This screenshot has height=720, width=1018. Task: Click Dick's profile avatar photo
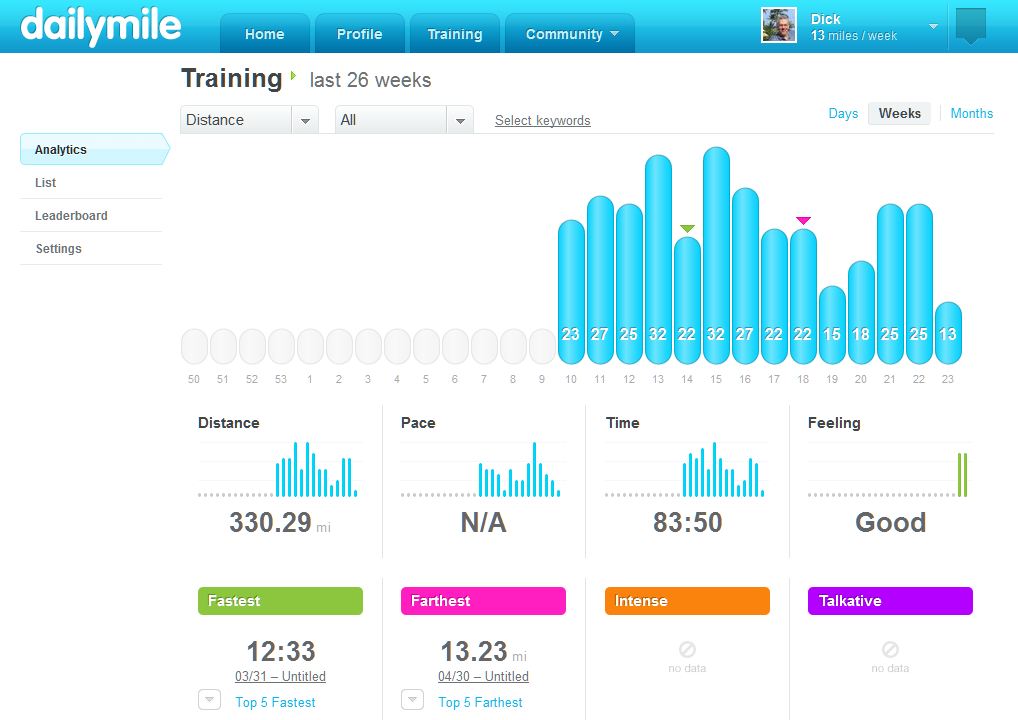[x=779, y=26]
